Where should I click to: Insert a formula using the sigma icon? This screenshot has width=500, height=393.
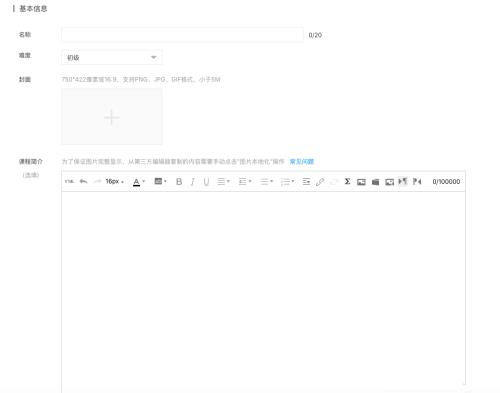click(x=347, y=181)
